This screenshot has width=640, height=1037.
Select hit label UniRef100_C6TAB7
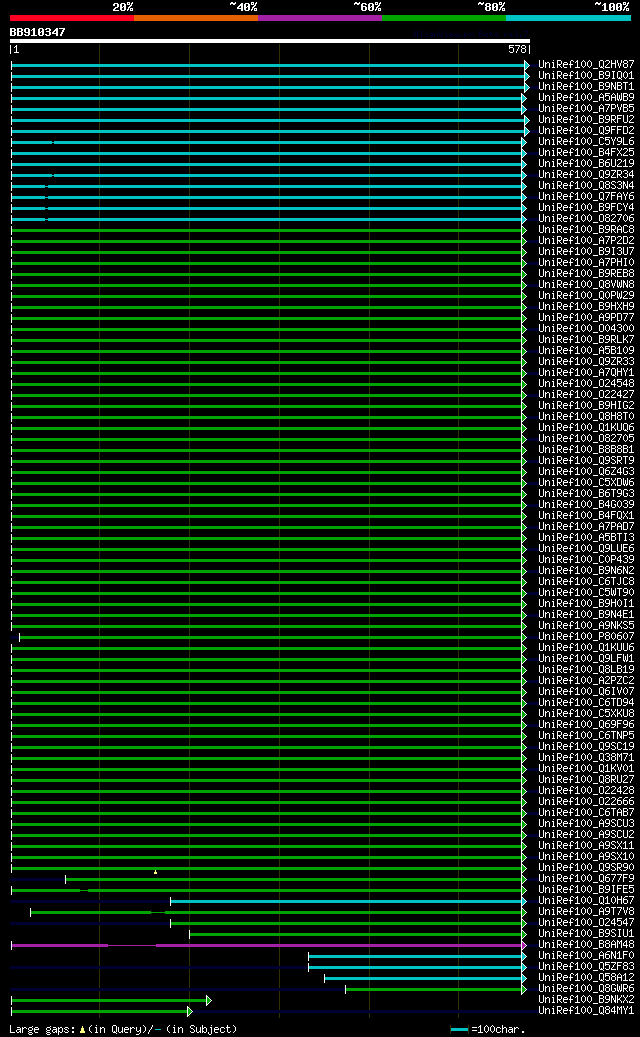click(586, 812)
